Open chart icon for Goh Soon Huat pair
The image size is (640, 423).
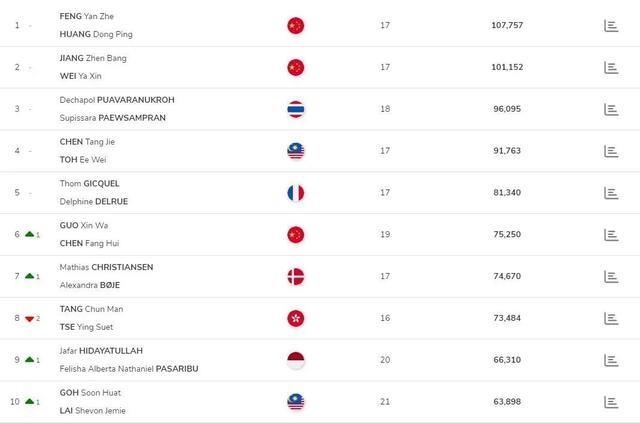click(x=611, y=401)
